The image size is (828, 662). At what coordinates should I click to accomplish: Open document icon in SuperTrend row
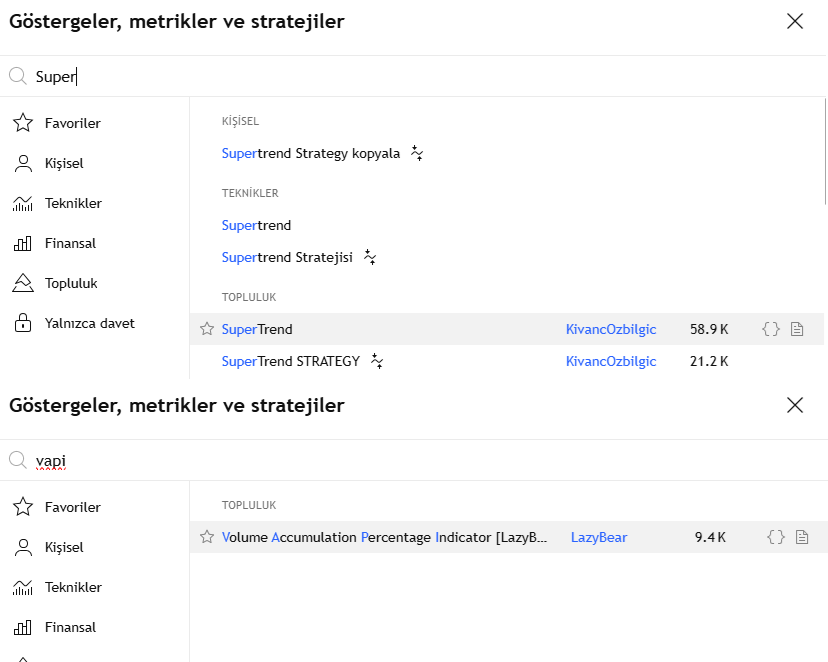[797, 329]
